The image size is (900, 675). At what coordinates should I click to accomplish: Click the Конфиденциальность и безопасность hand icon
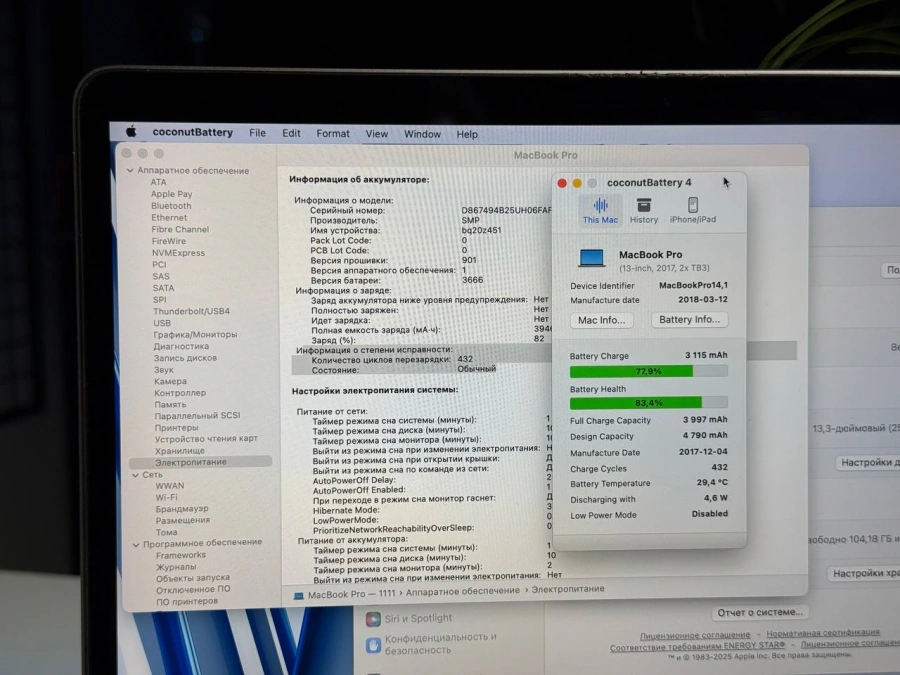pos(373,645)
